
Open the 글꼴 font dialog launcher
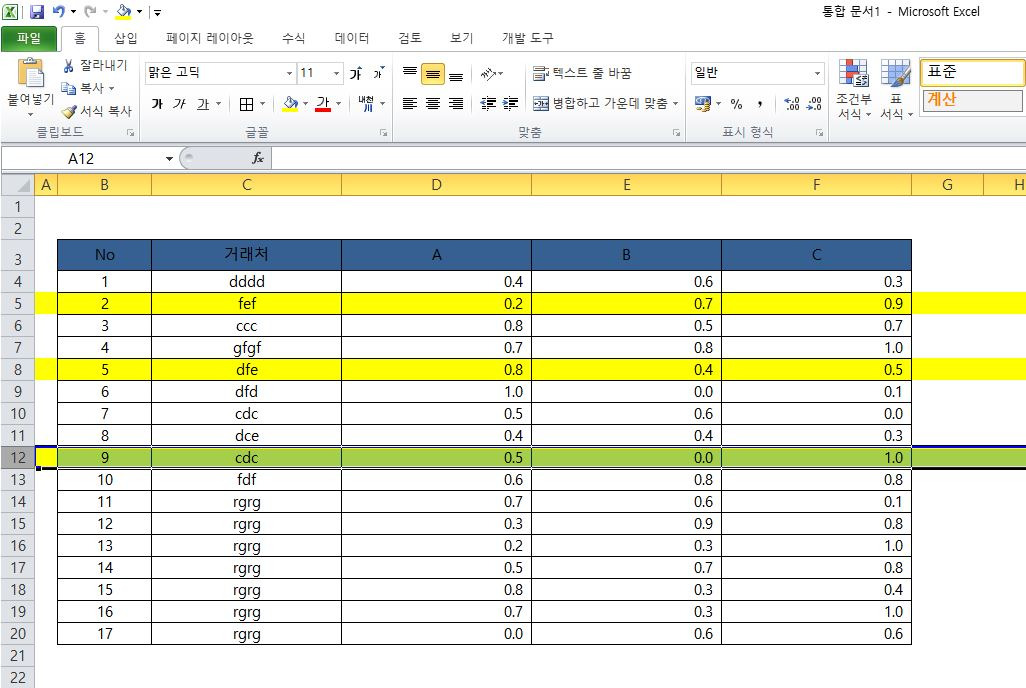tap(383, 133)
